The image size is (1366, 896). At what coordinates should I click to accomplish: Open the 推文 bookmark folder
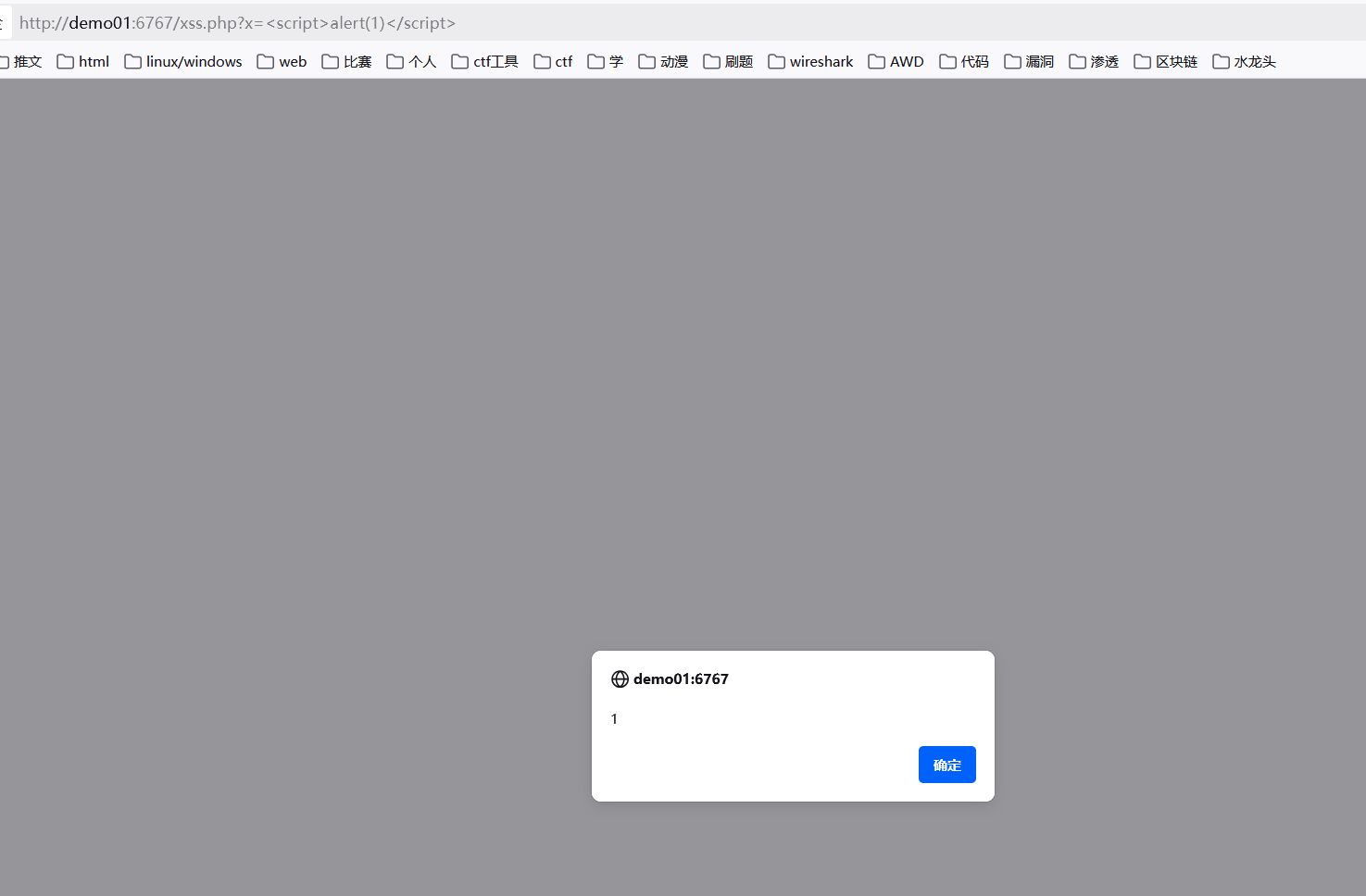(x=21, y=62)
